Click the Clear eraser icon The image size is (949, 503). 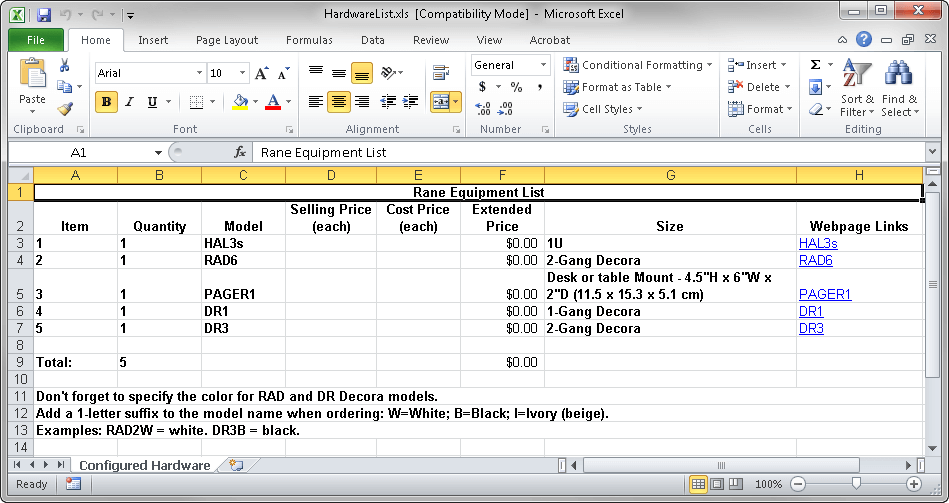coord(816,110)
